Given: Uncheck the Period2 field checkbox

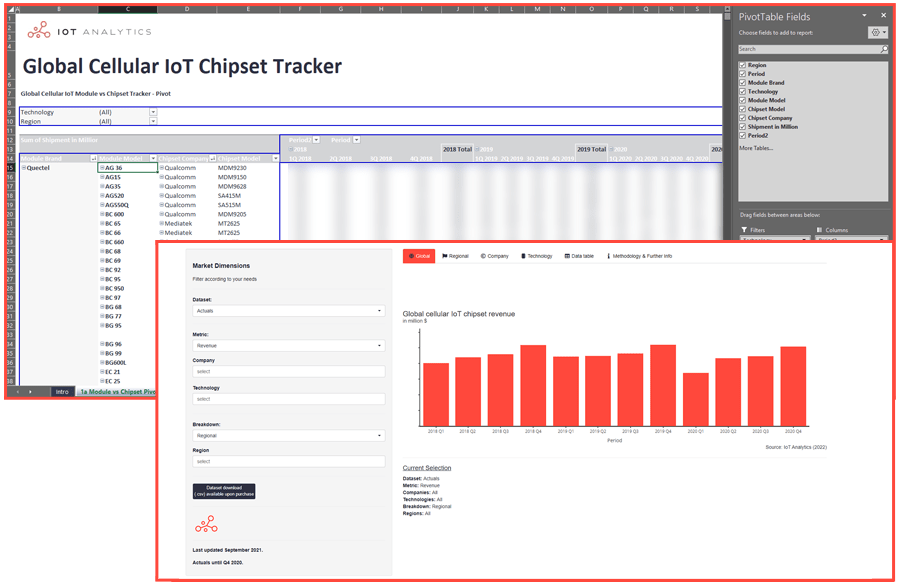Looking at the screenshot, I should coord(742,135).
